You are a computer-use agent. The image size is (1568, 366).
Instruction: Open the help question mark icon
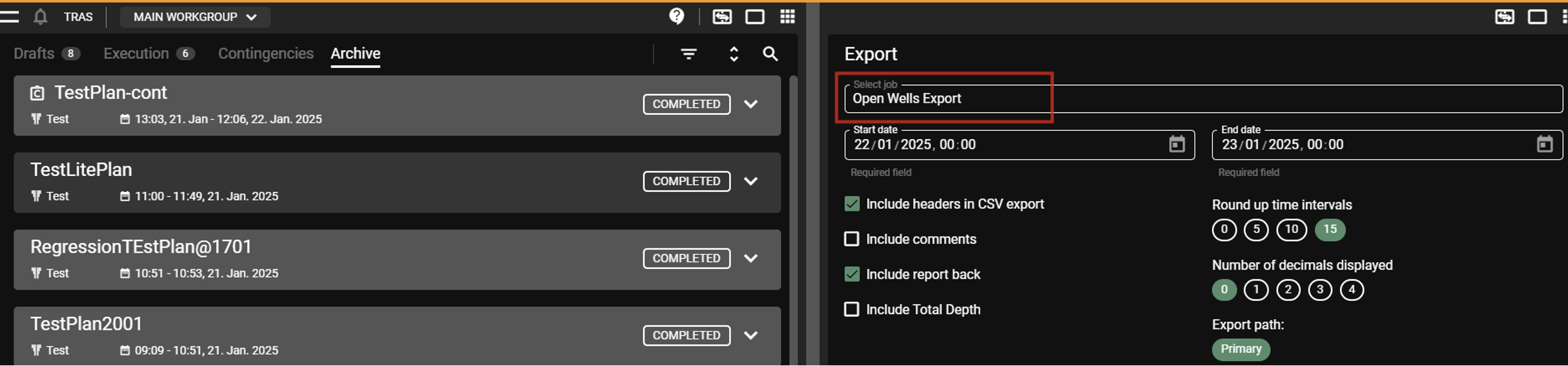676,16
